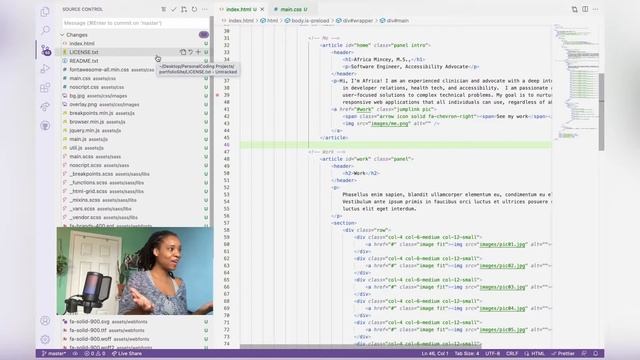This screenshot has width=640, height=360.
Task: Click the HTML language mode indicator
Action: (535, 353)
